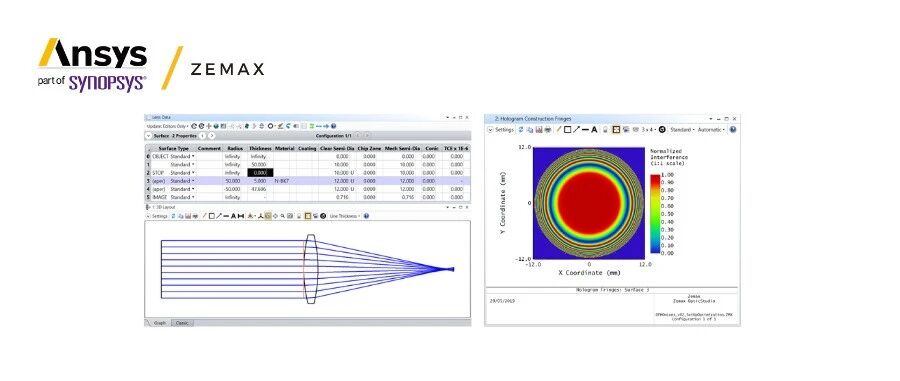Viewport: 900px width, 381px height.
Task: Open Standard dropdown in Hologram toolbar
Action: pos(681,130)
